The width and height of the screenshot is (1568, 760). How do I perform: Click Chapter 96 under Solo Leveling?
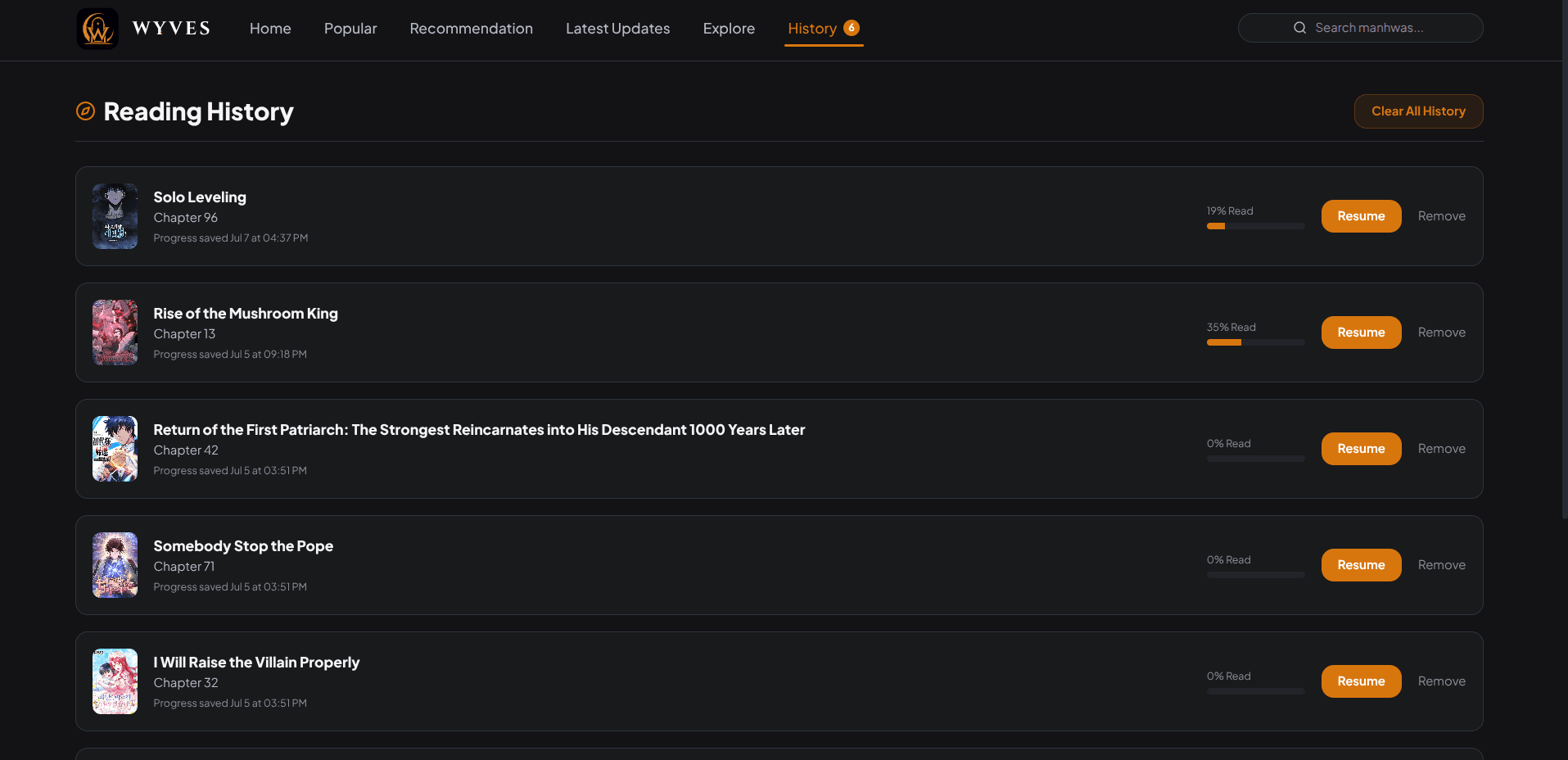(x=186, y=218)
